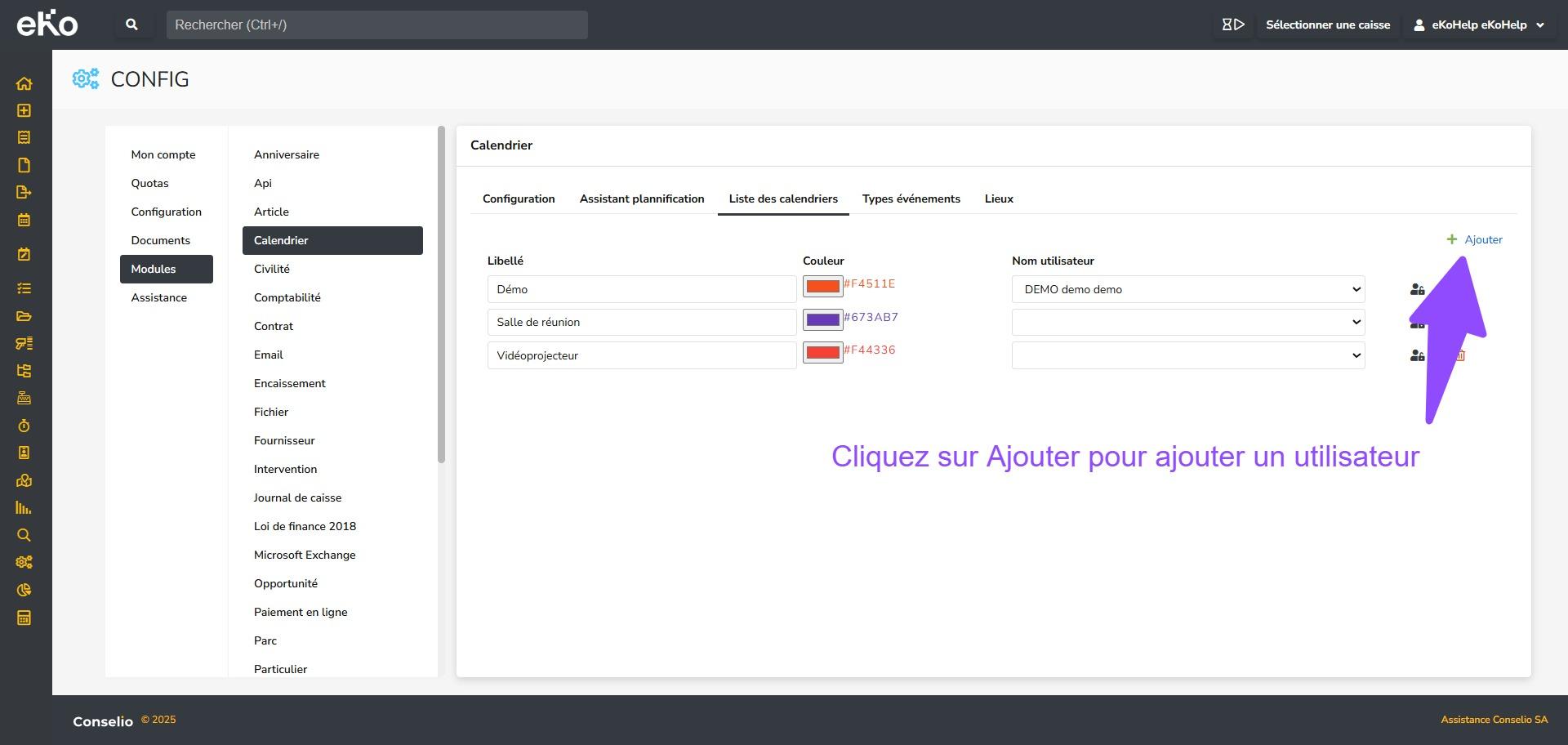Open the Assistant plannification tab
1568x745 pixels.
pos(641,199)
